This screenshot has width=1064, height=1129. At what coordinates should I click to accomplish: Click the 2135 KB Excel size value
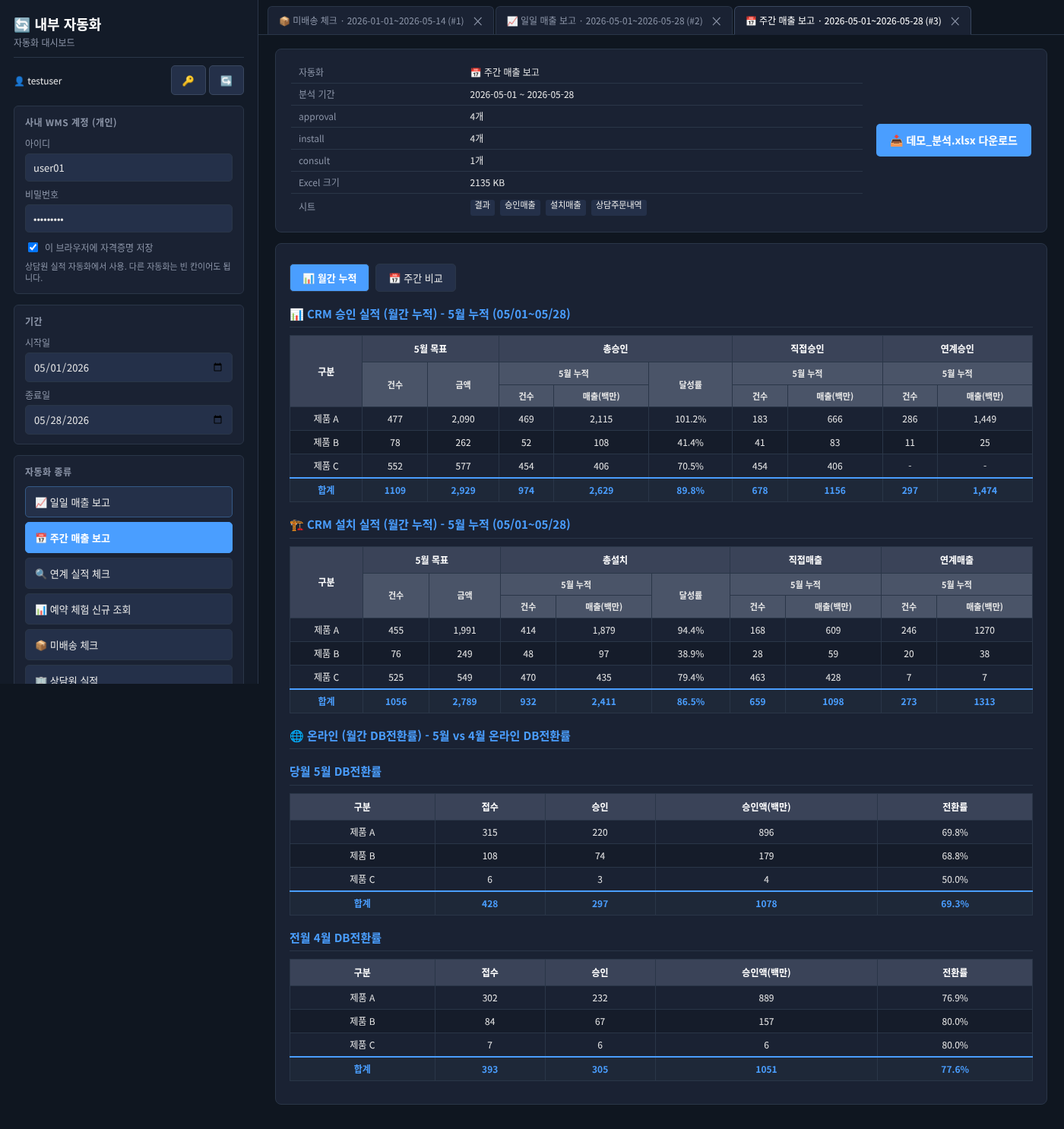point(487,183)
